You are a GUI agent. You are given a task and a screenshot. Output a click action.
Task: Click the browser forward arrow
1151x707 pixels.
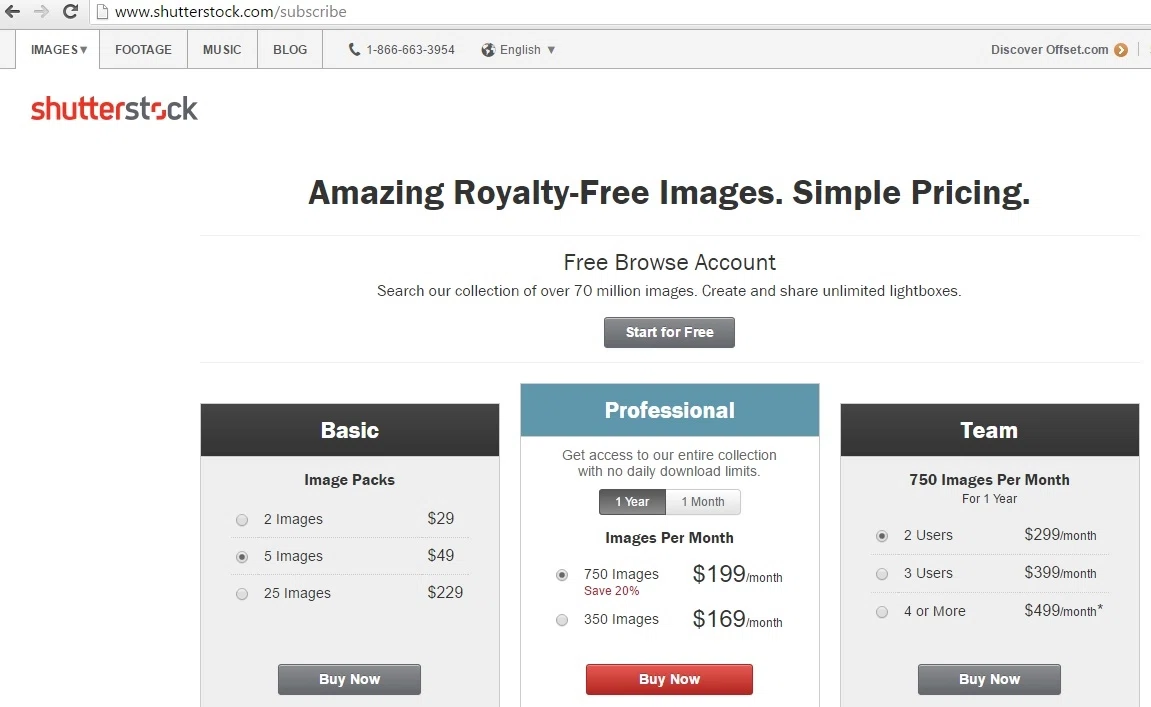[x=41, y=11]
